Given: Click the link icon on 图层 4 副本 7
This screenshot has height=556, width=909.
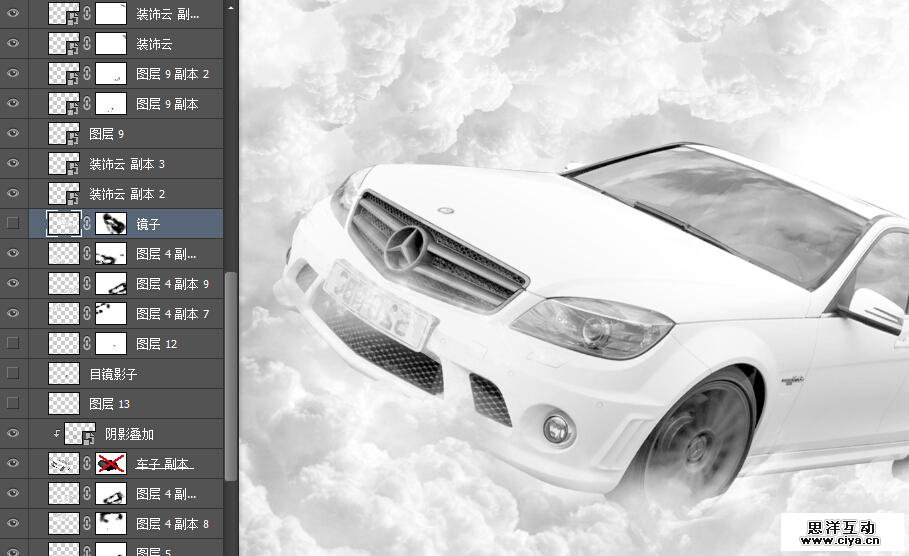Looking at the screenshot, I should pyautogui.click(x=87, y=314).
